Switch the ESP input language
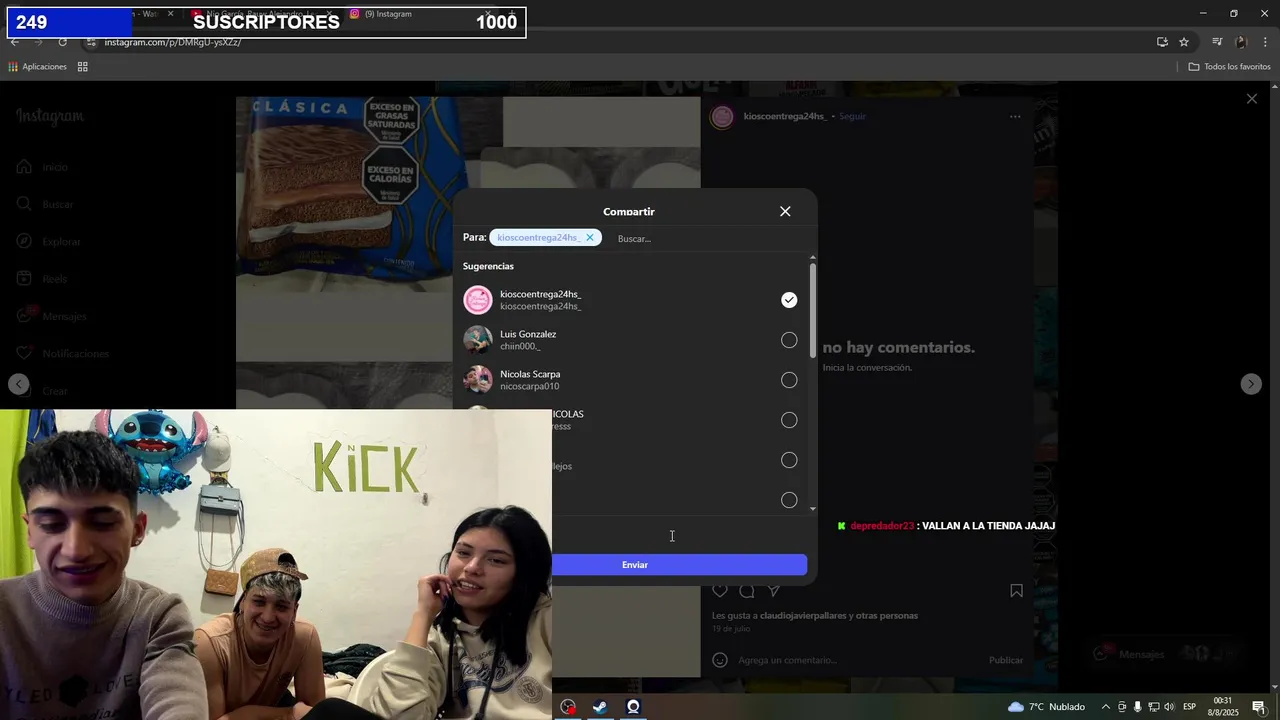Image resolution: width=1280 pixels, height=720 pixels. pos(1190,707)
